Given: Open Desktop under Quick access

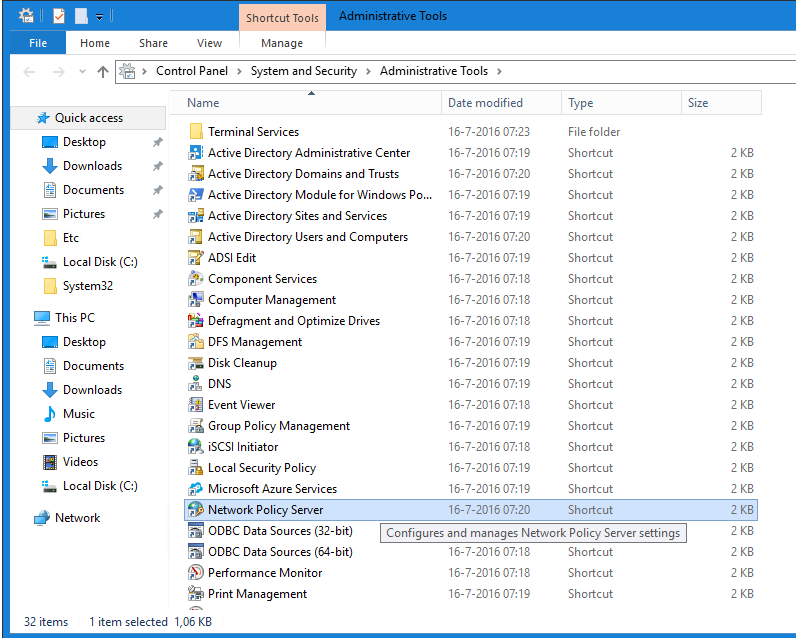Looking at the screenshot, I should (84, 142).
